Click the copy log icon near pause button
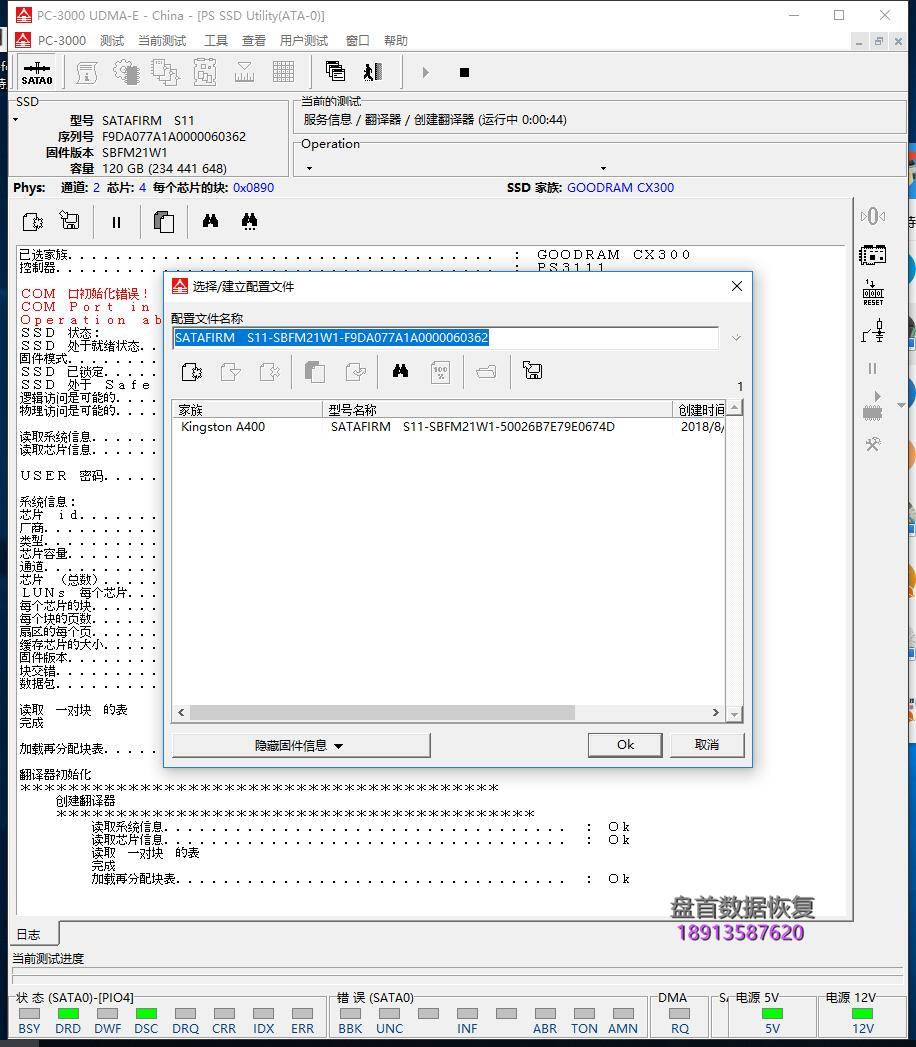 (163, 222)
